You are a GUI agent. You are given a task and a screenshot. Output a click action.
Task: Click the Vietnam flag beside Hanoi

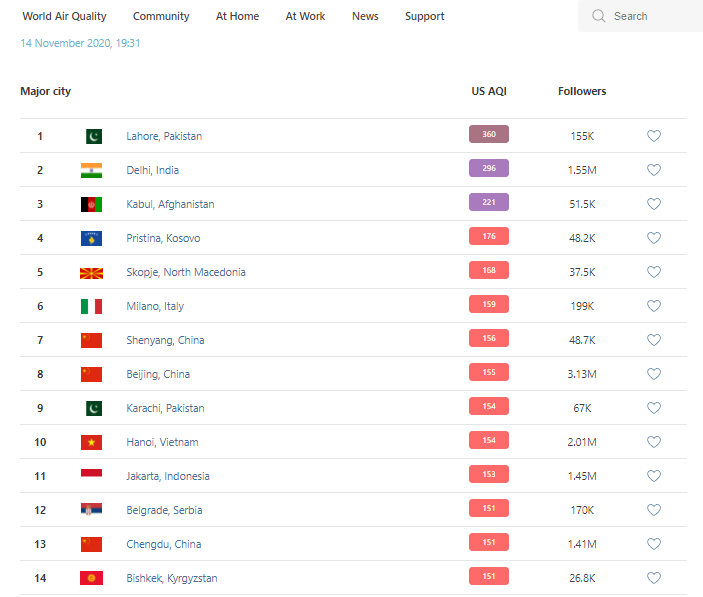pos(91,442)
